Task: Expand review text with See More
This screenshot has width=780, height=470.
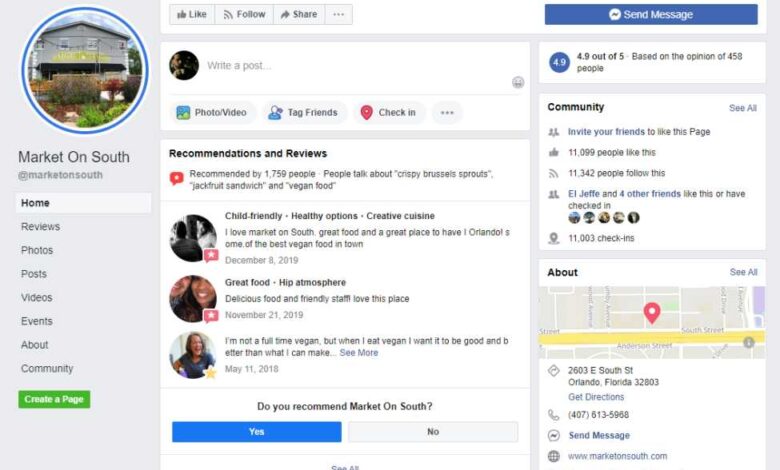Action: point(359,353)
